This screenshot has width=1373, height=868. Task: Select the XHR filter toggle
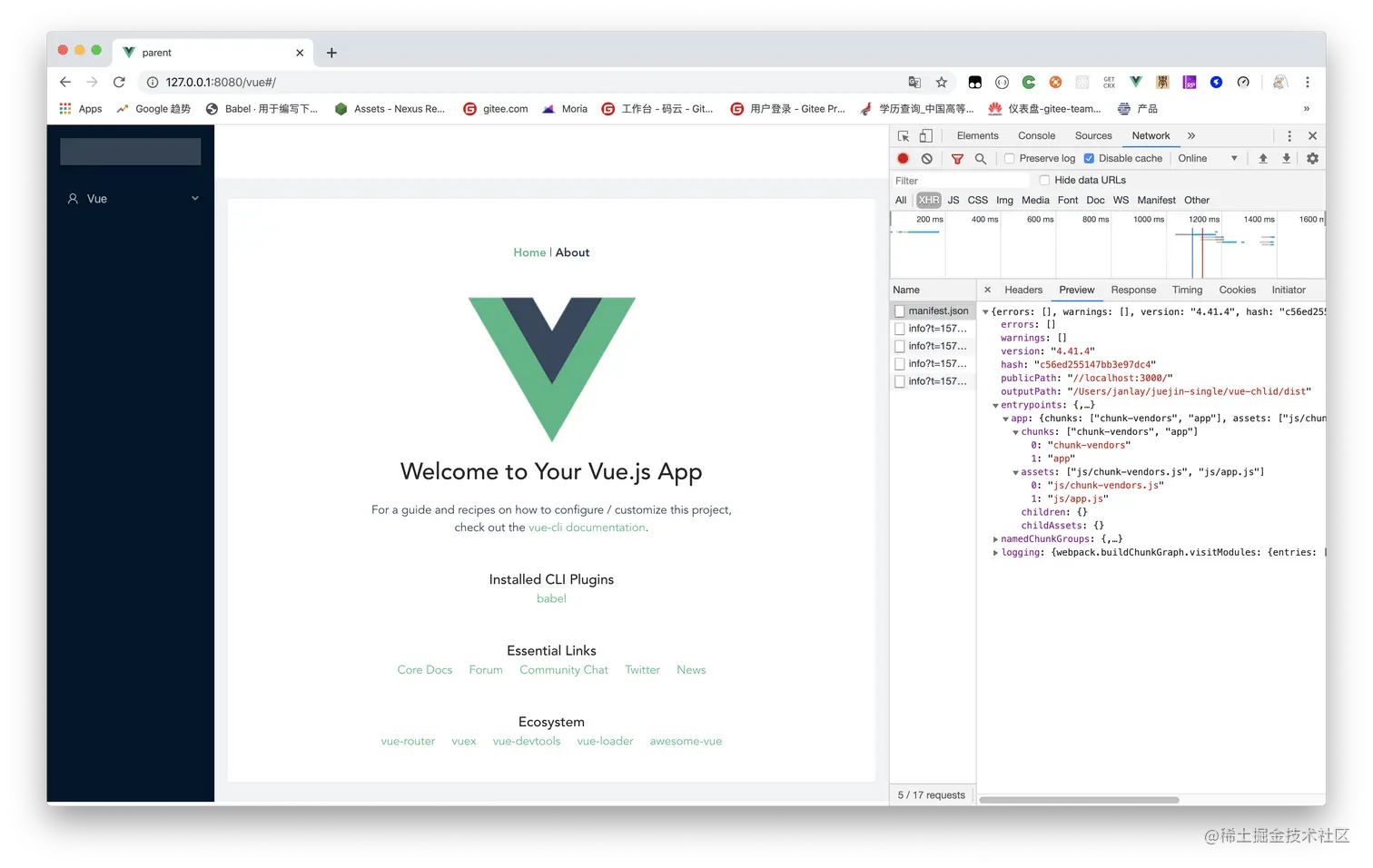click(x=929, y=201)
